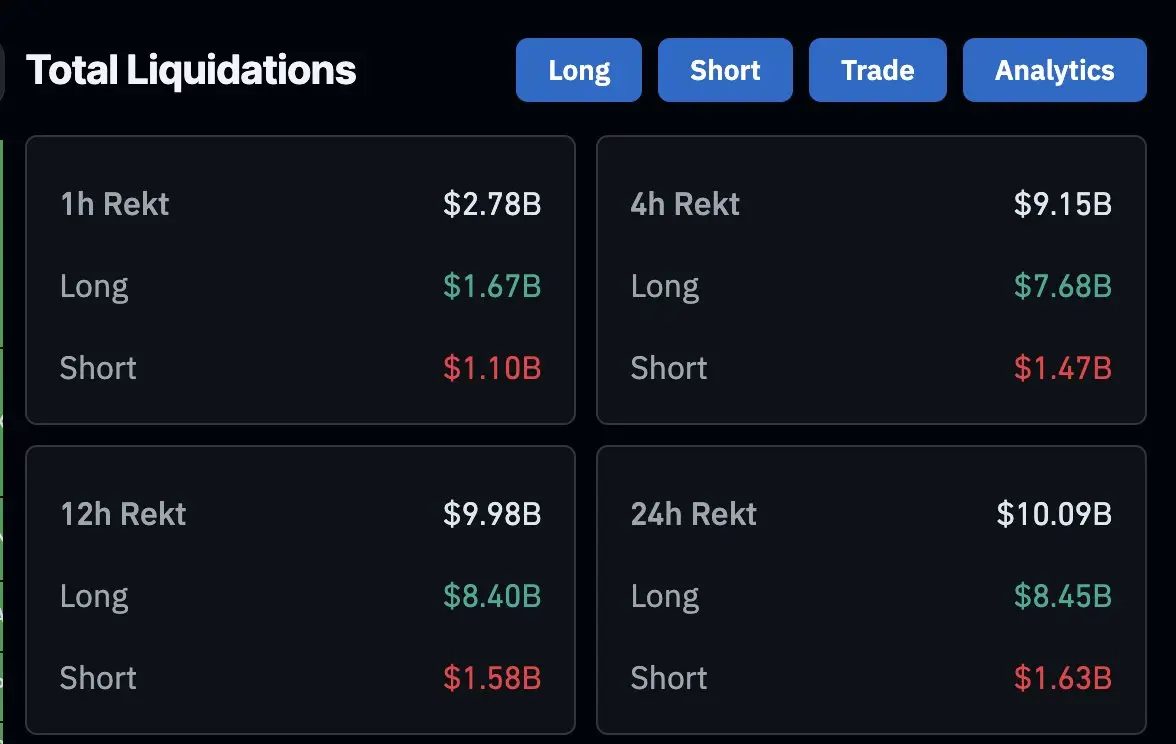
Task: Click the blue Short button
Action: point(725,70)
